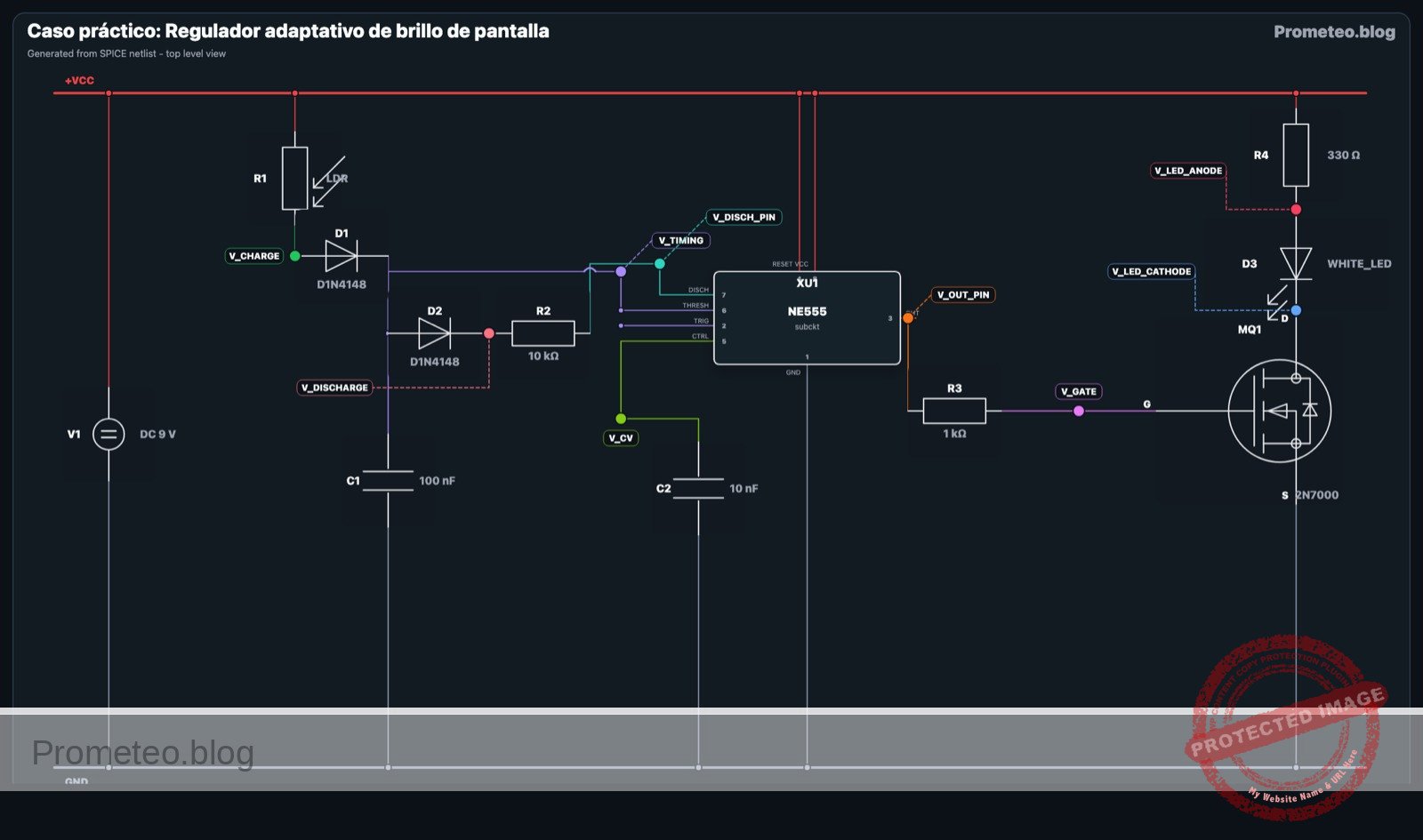The image size is (1423, 840).
Task: Click the TRIG pin label
Action: pyautogui.click(x=701, y=321)
